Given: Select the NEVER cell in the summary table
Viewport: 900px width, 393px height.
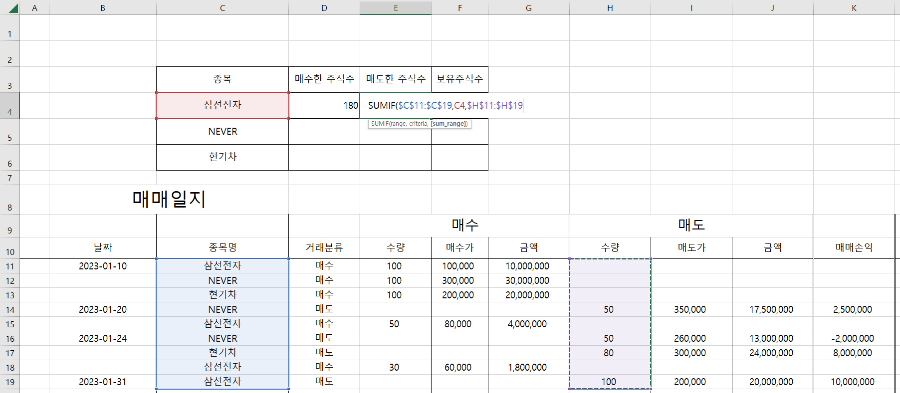Looking at the screenshot, I should (x=222, y=131).
